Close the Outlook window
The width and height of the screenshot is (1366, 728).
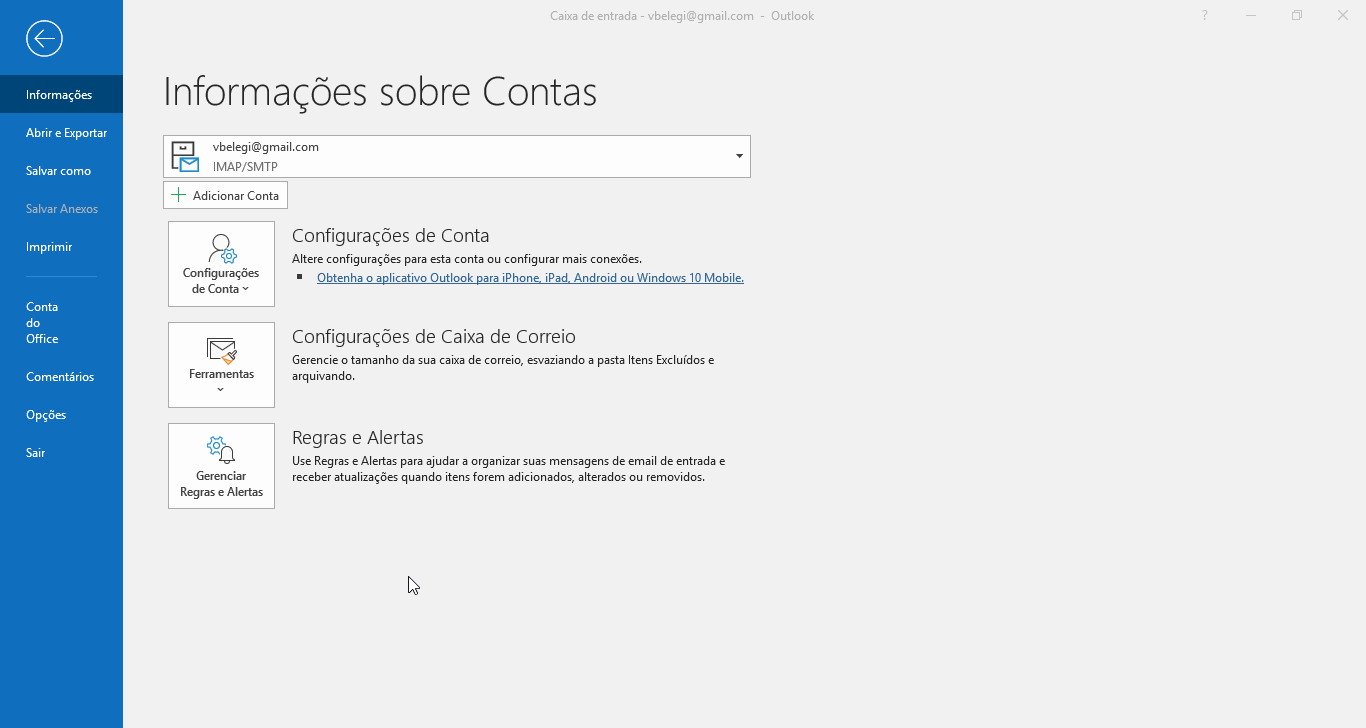pyautogui.click(x=1343, y=15)
